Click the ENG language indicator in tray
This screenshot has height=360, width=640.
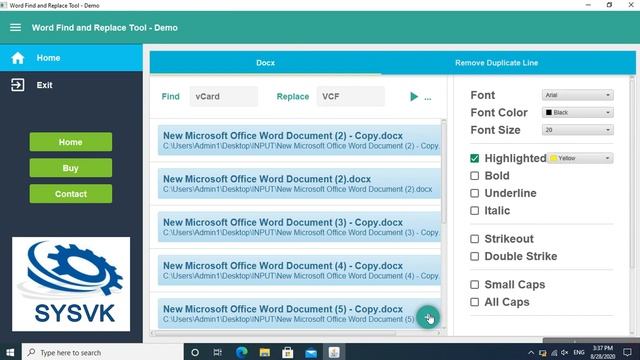579,352
